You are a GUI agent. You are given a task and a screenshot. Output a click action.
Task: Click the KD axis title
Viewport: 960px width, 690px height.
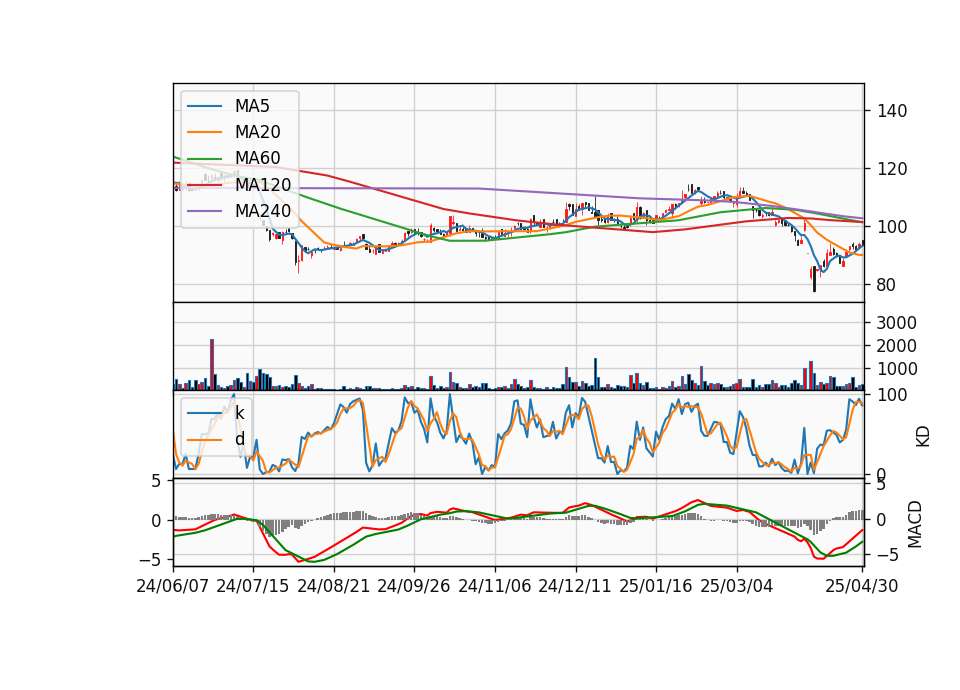(923, 436)
